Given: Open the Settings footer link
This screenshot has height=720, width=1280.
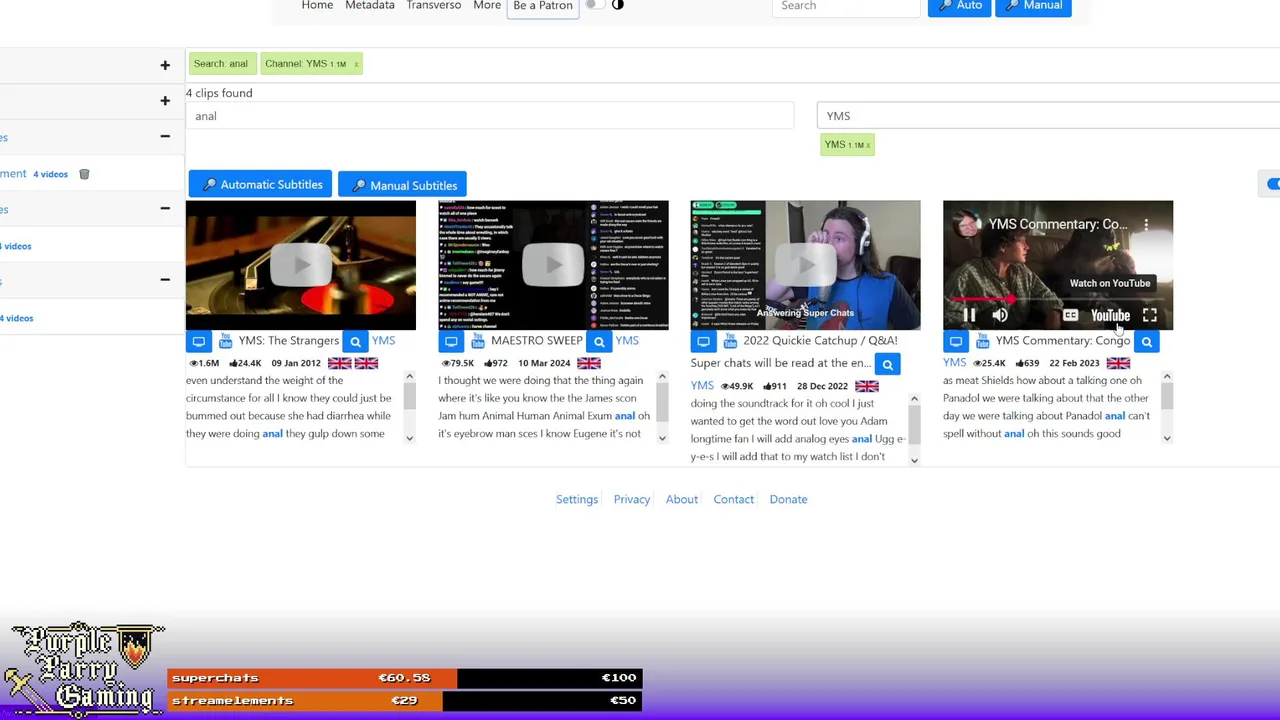Looking at the screenshot, I should (x=577, y=499).
